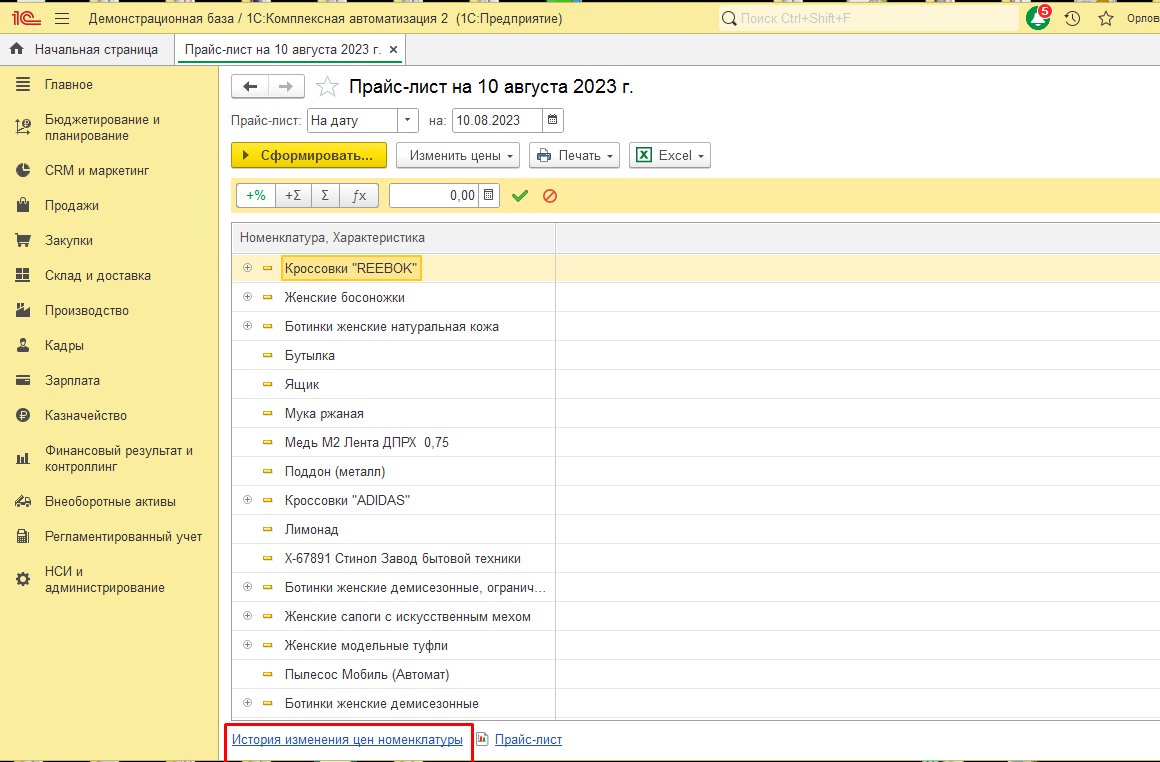
Task: Open История изменения цен номенклатуры link
Action: [x=347, y=739]
